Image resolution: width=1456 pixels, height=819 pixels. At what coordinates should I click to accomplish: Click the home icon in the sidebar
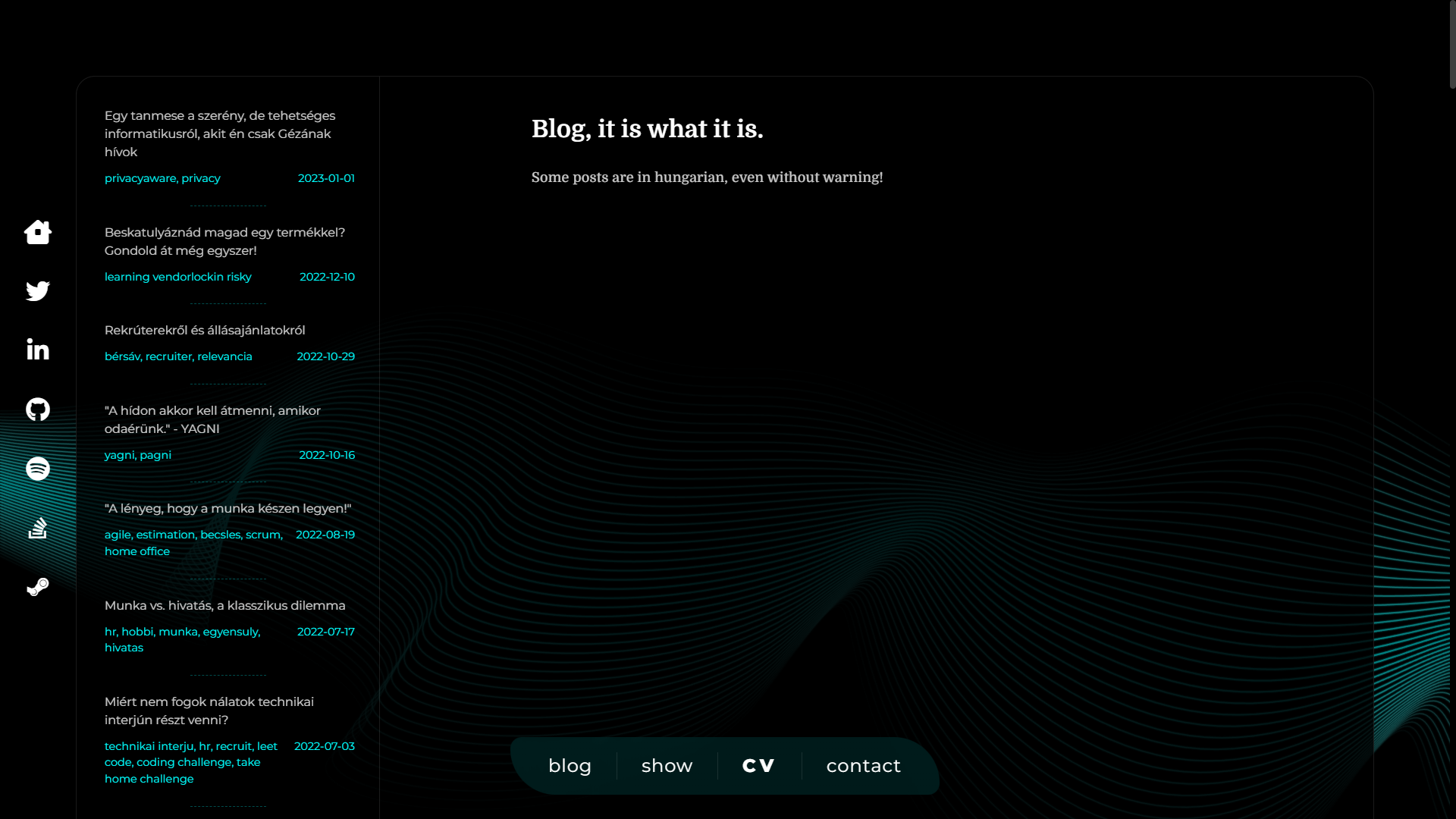coord(37,232)
